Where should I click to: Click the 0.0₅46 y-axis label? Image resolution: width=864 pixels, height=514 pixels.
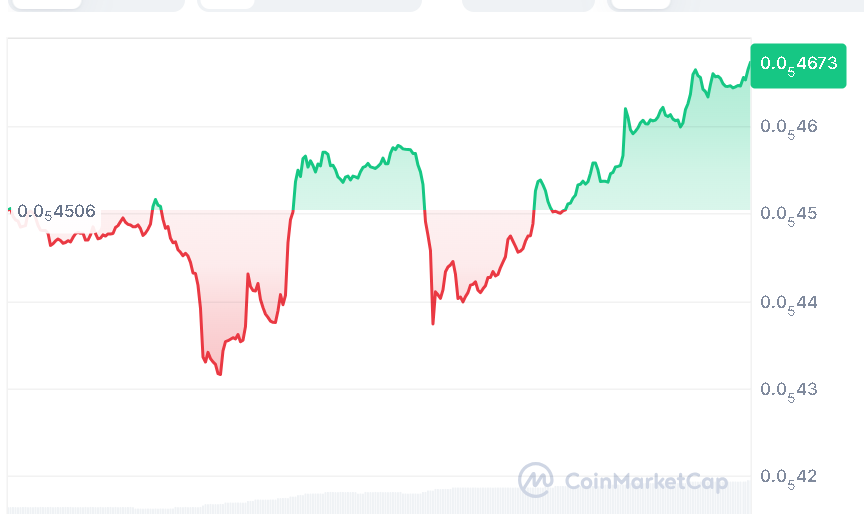pyautogui.click(x=789, y=126)
